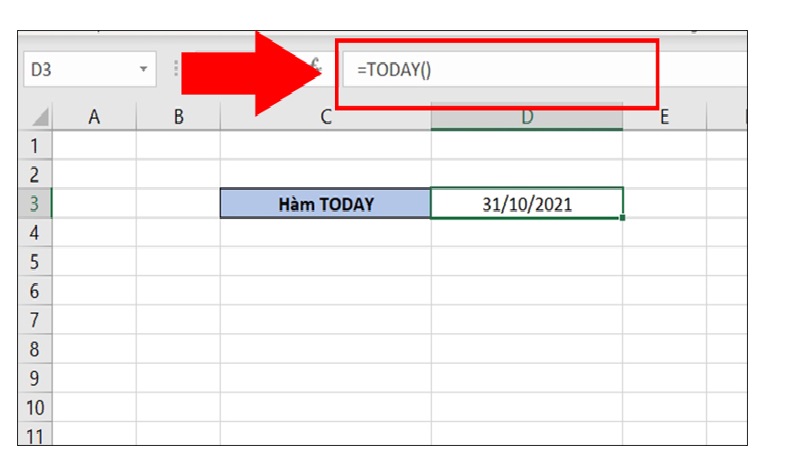Click the cell labeled Hàm TODAY
Screen dimensions: 808x453
[x=326, y=204]
